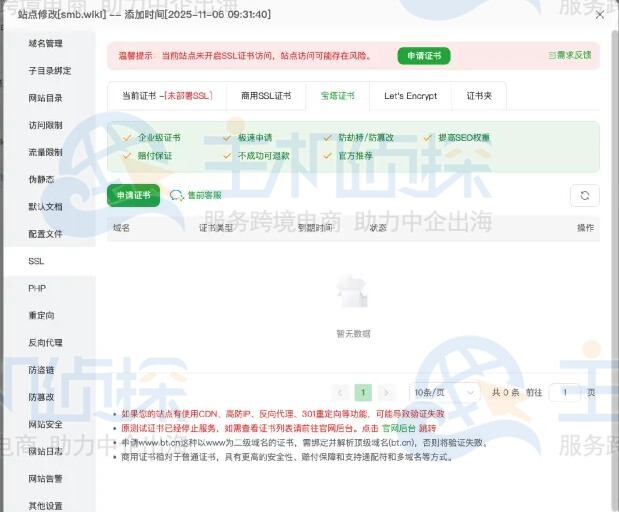Open PHP settings
The image size is (619, 512).
coord(37,288)
